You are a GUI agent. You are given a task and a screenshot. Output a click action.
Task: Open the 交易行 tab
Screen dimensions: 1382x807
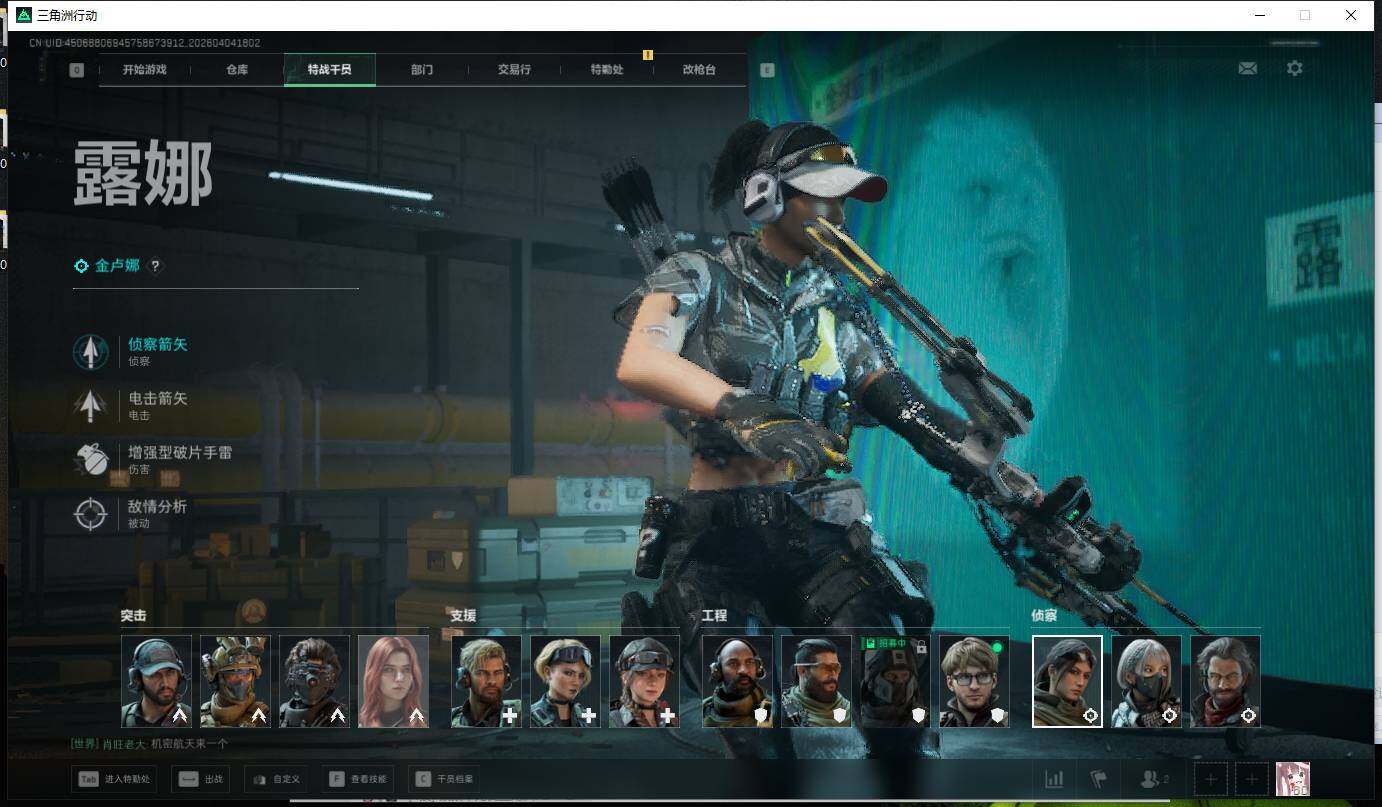pyautogui.click(x=514, y=70)
